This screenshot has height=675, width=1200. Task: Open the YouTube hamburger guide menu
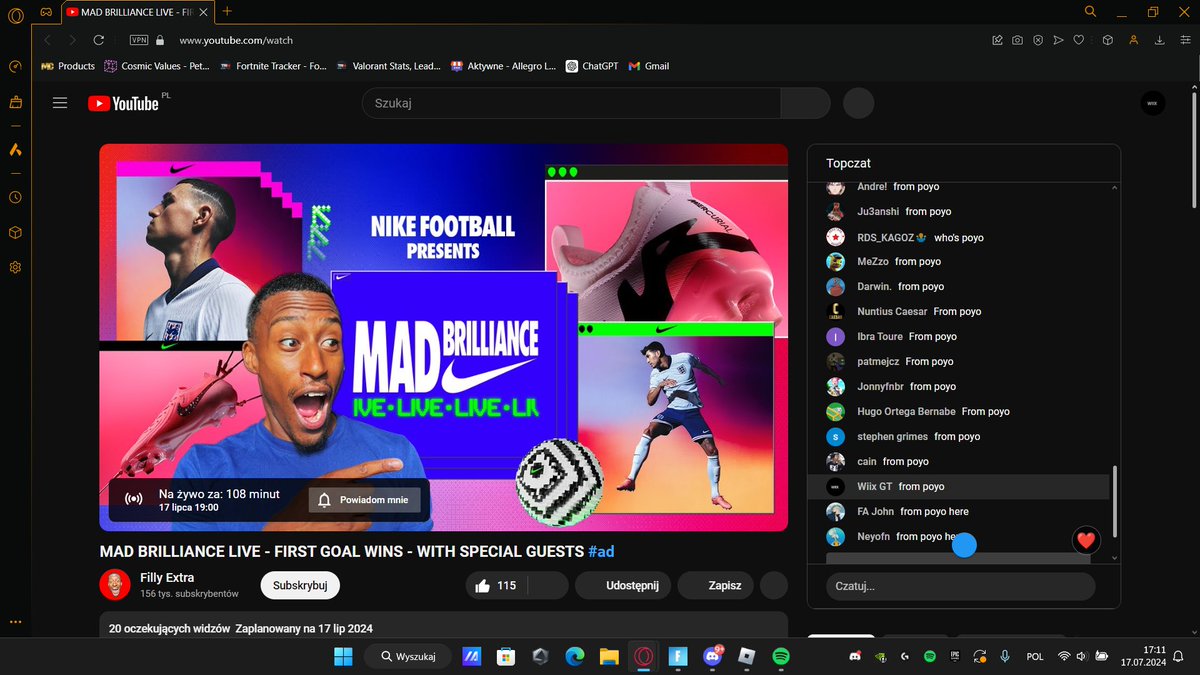pyautogui.click(x=60, y=103)
